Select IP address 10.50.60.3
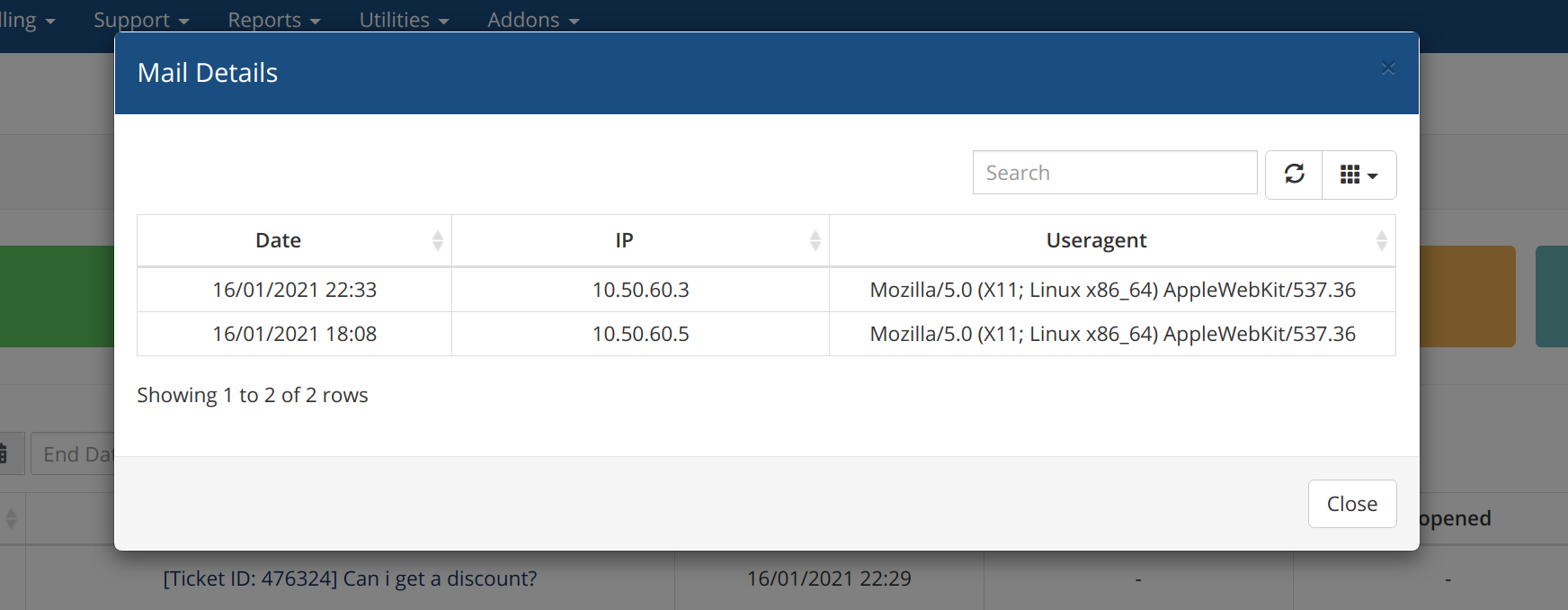 click(640, 290)
